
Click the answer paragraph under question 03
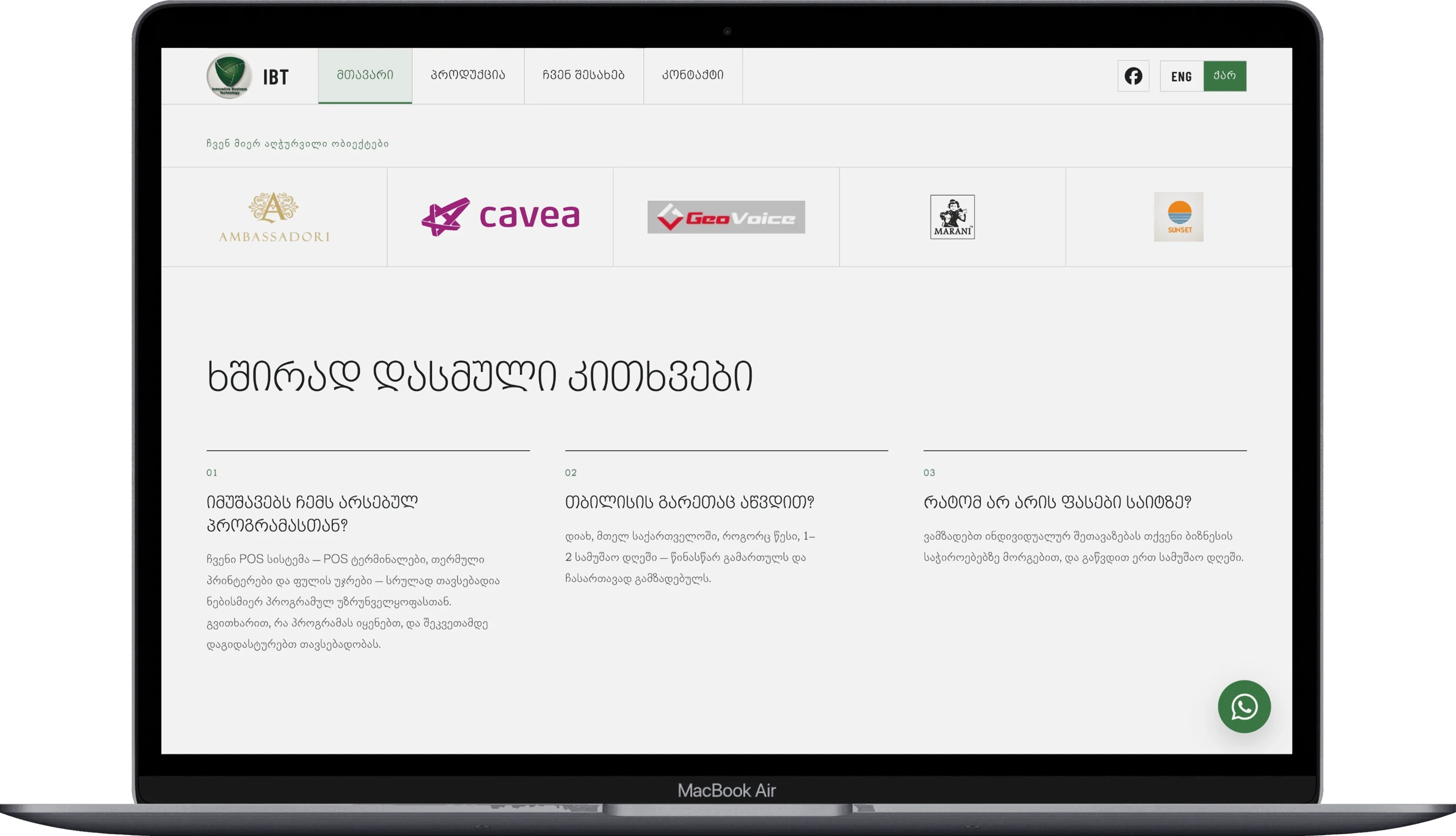1083,547
